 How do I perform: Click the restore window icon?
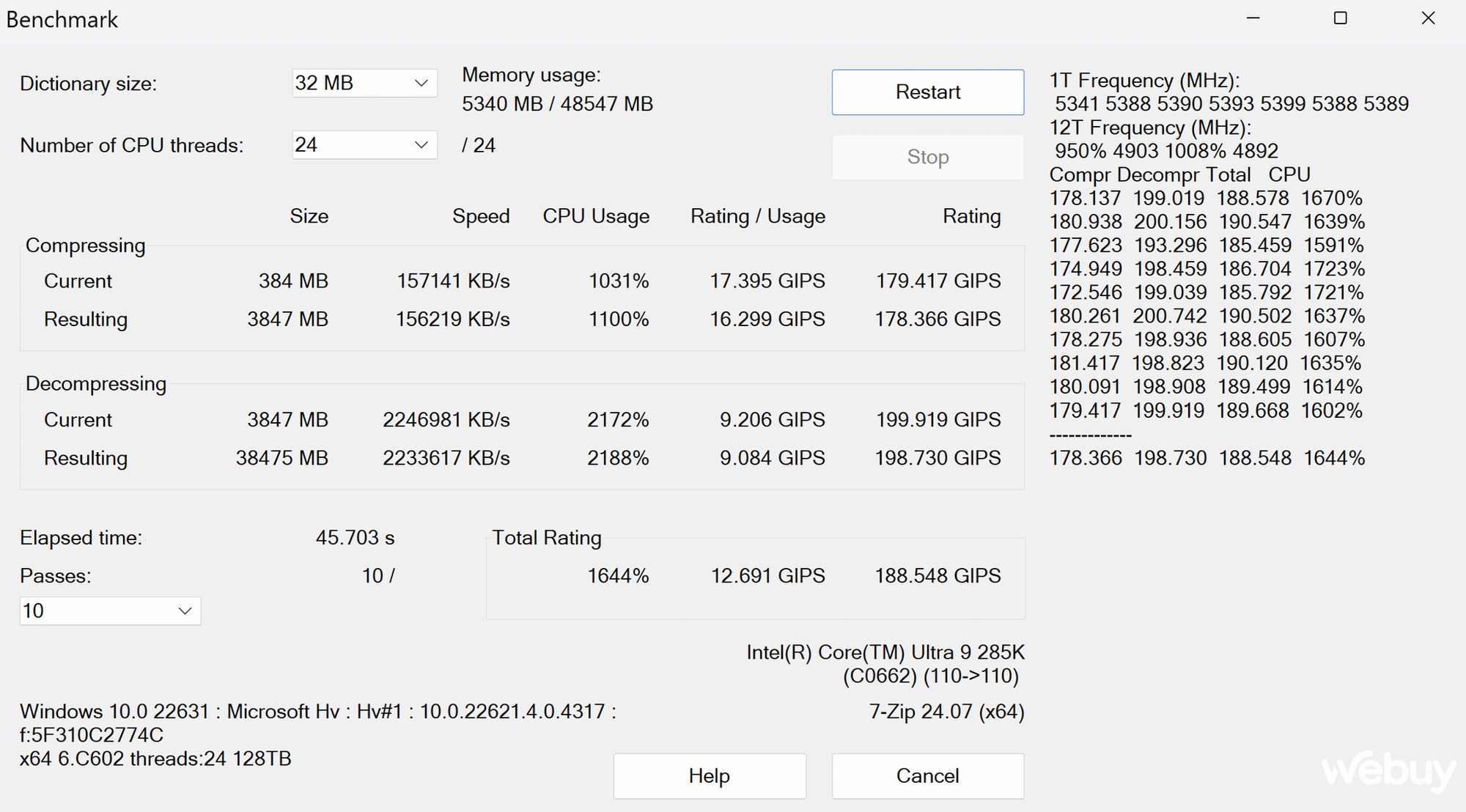[1340, 17]
